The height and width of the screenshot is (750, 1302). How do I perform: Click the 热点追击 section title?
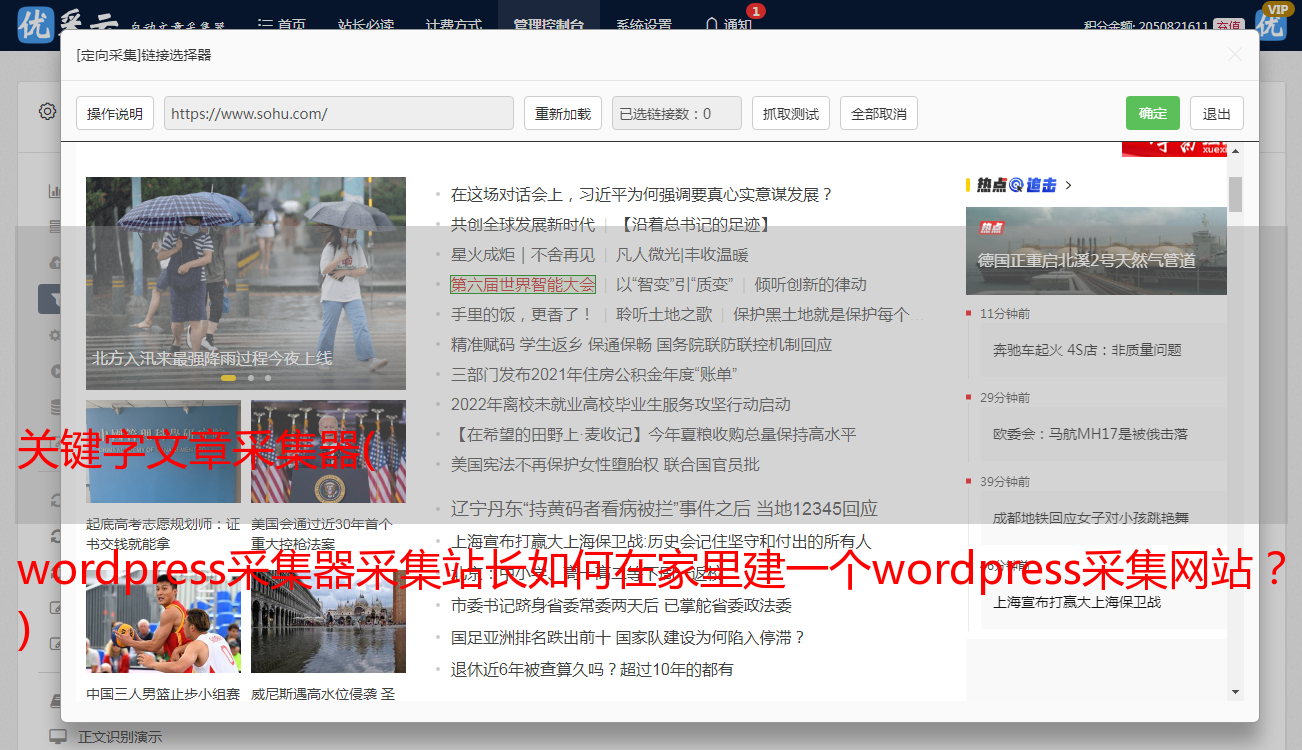tap(1017, 185)
